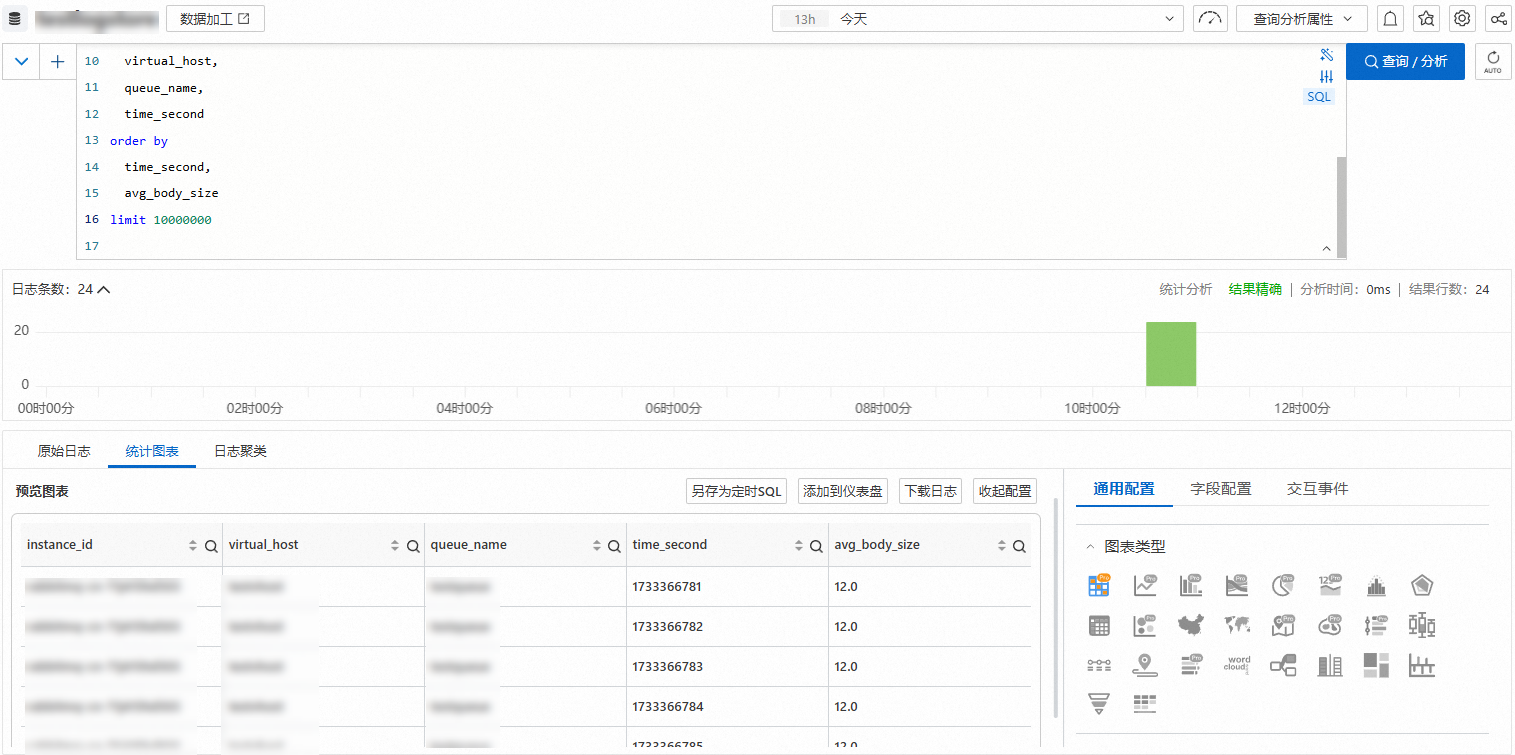Click the results table vertical scrollbar

pyautogui.click(x=1055, y=607)
